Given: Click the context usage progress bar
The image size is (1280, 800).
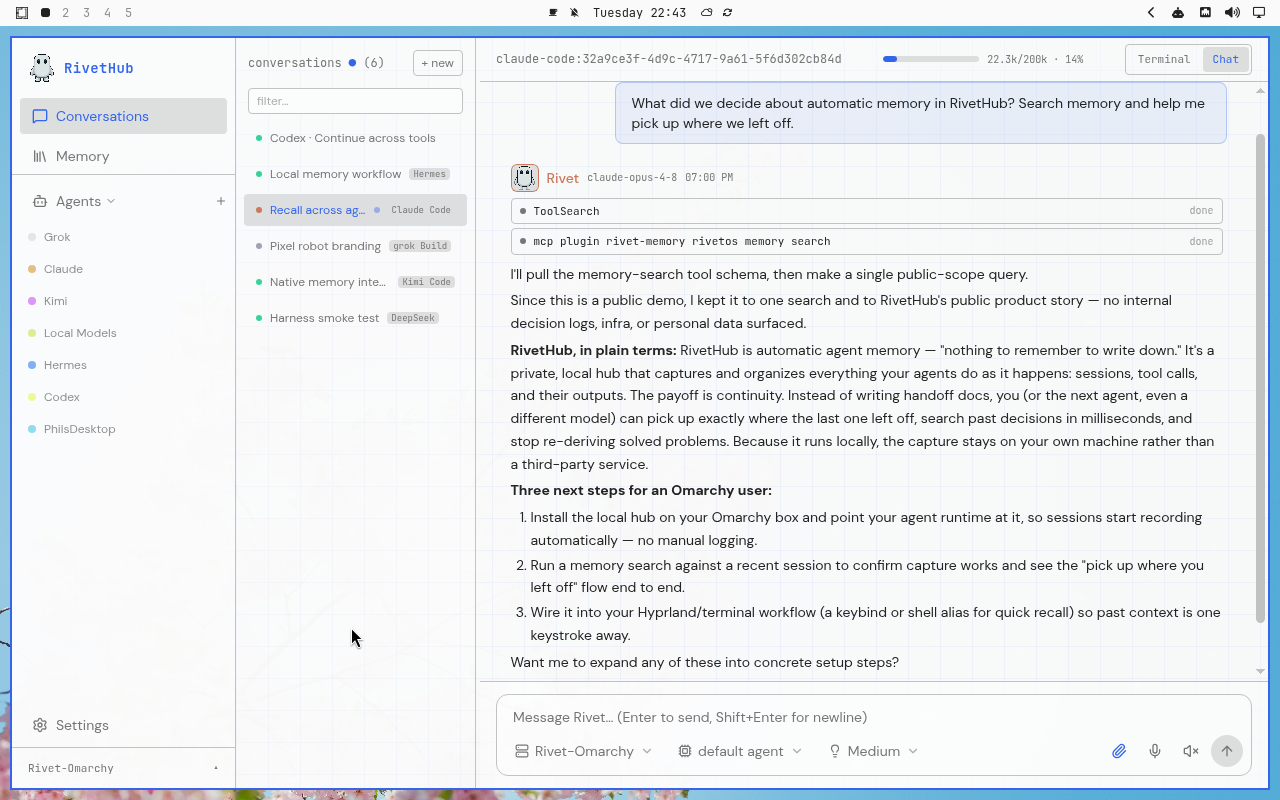Looking at the screenshot, I should [x=930, y=59].
